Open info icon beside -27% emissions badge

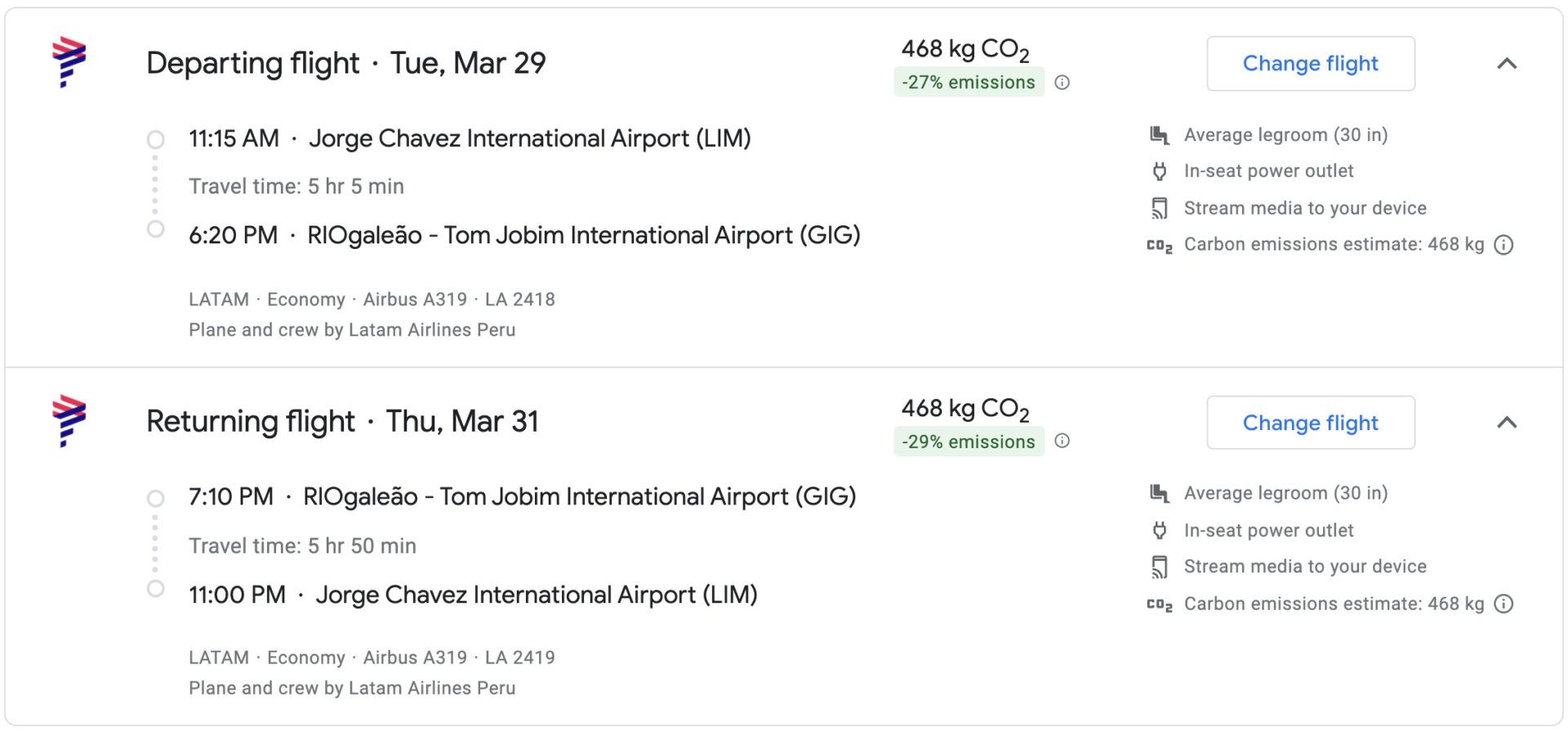point(1062,82)
